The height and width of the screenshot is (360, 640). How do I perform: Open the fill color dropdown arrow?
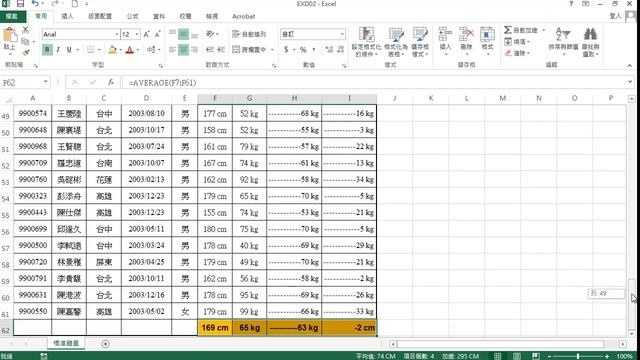click(x=121, y=50)
